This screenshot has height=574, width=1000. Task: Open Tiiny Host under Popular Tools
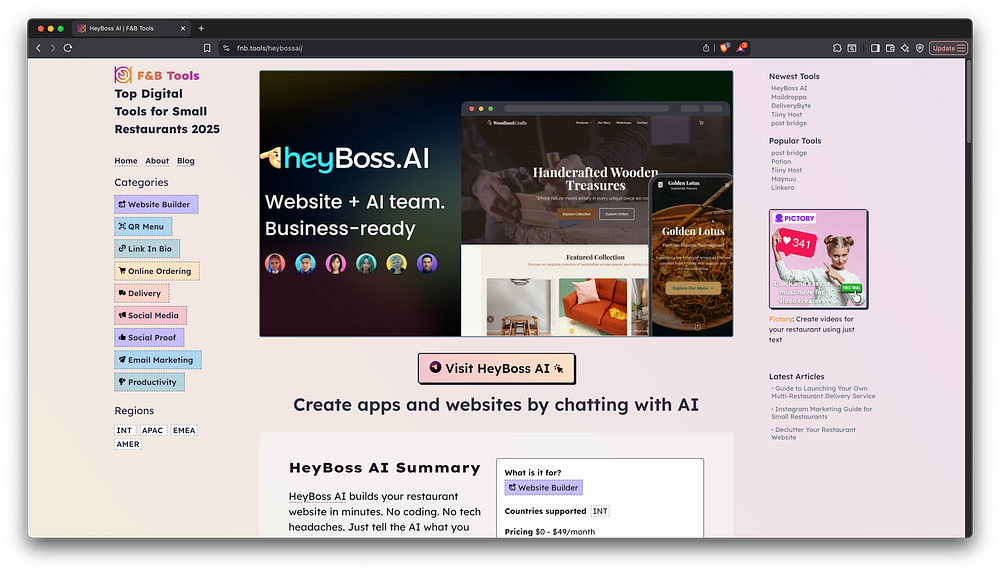pos(786,170)
